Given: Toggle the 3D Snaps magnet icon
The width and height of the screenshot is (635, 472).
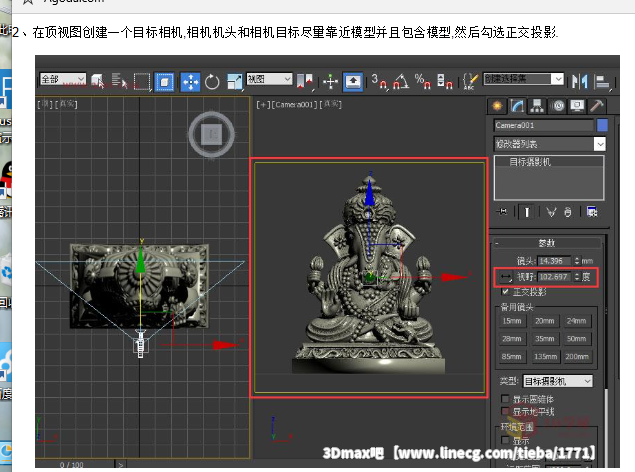Looking at the screenshot, I should 379,81.
